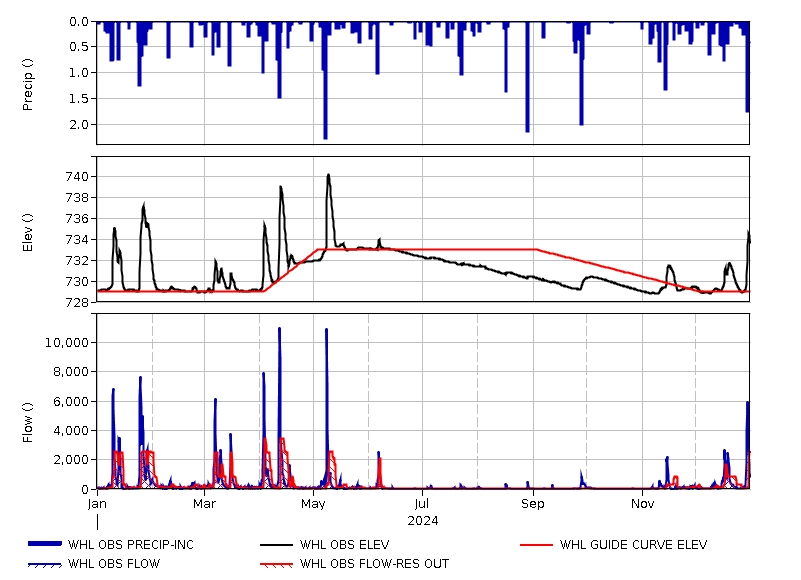Click the 4,000 tick on the Flow axis
The height and width of the screenshot is (580, 801).
(x=70, y=430)
